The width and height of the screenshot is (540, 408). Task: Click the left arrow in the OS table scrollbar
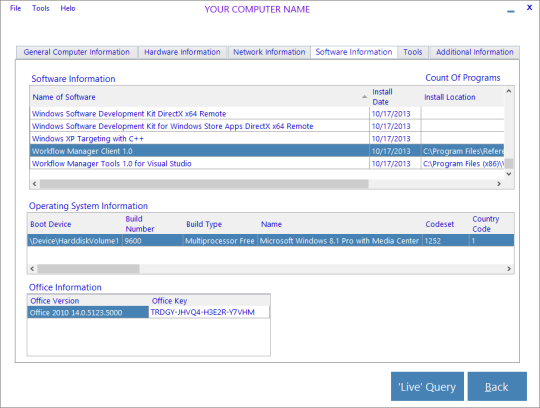tap(32, 269)
